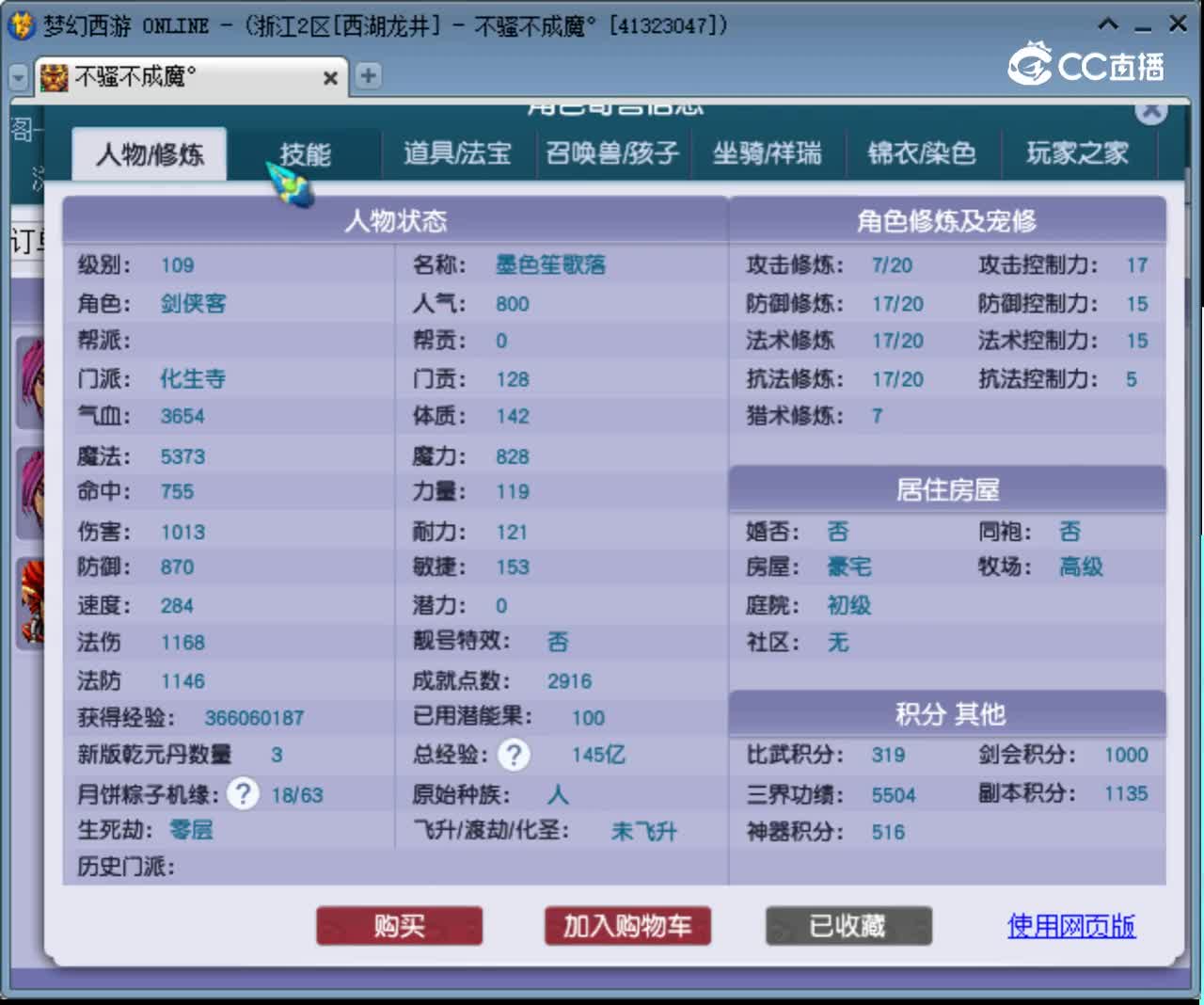Click the 三界功绩 value 5504
This screenshot has width=1204, height=1005.
coord(894,796)
